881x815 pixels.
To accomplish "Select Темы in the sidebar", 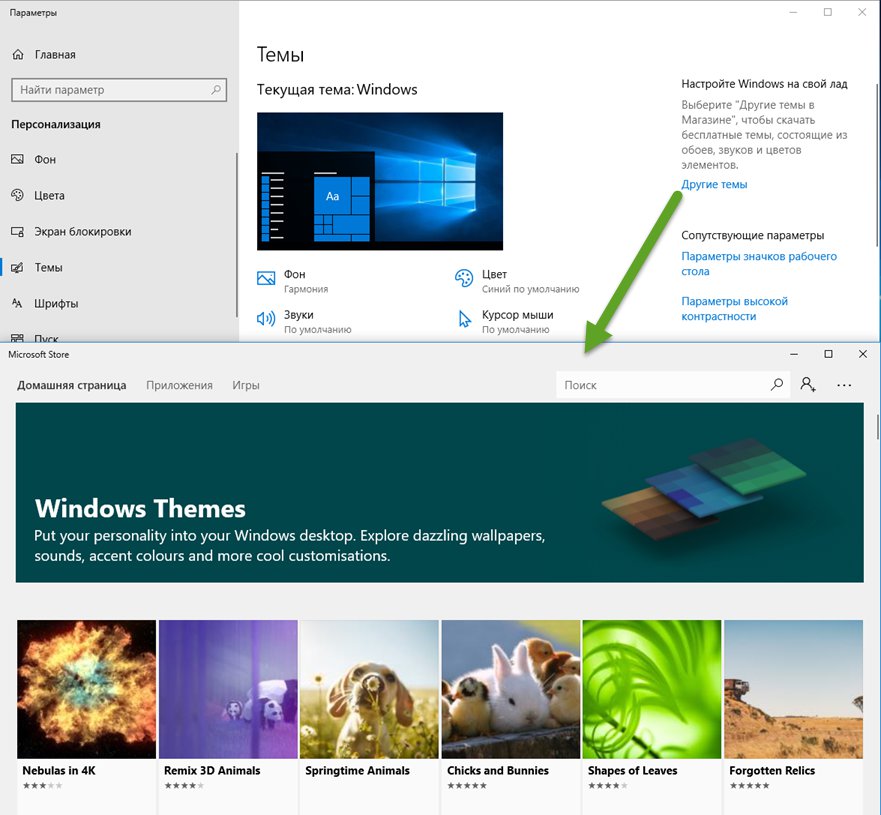I will click(x=48, y=267).
